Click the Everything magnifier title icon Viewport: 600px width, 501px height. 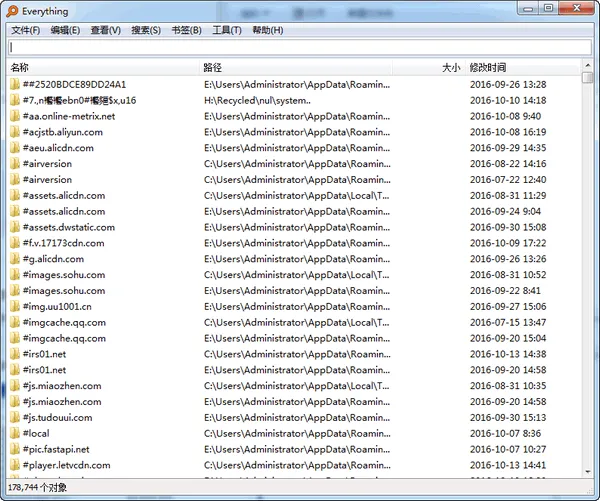click(x=12, y=11)
